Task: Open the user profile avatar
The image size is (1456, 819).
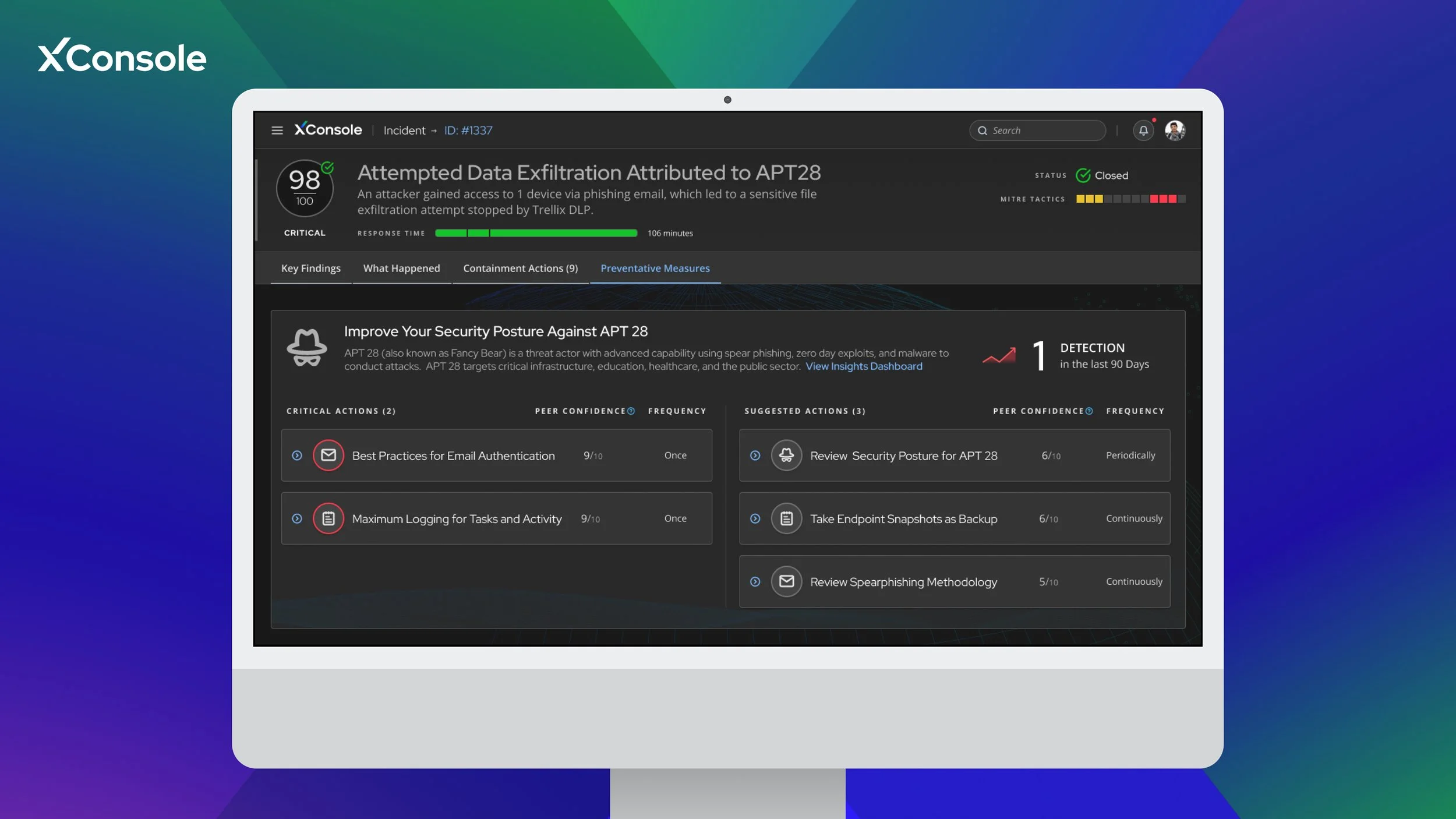Action: (x=1175, y=130)
